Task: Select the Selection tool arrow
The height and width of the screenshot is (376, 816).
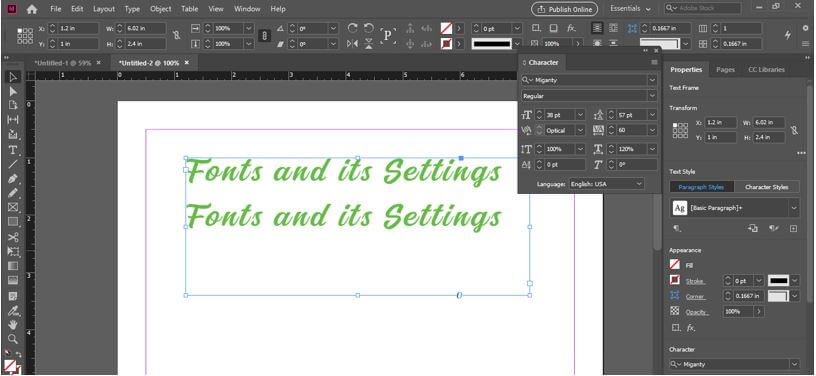Action: (x=13, y=77)
